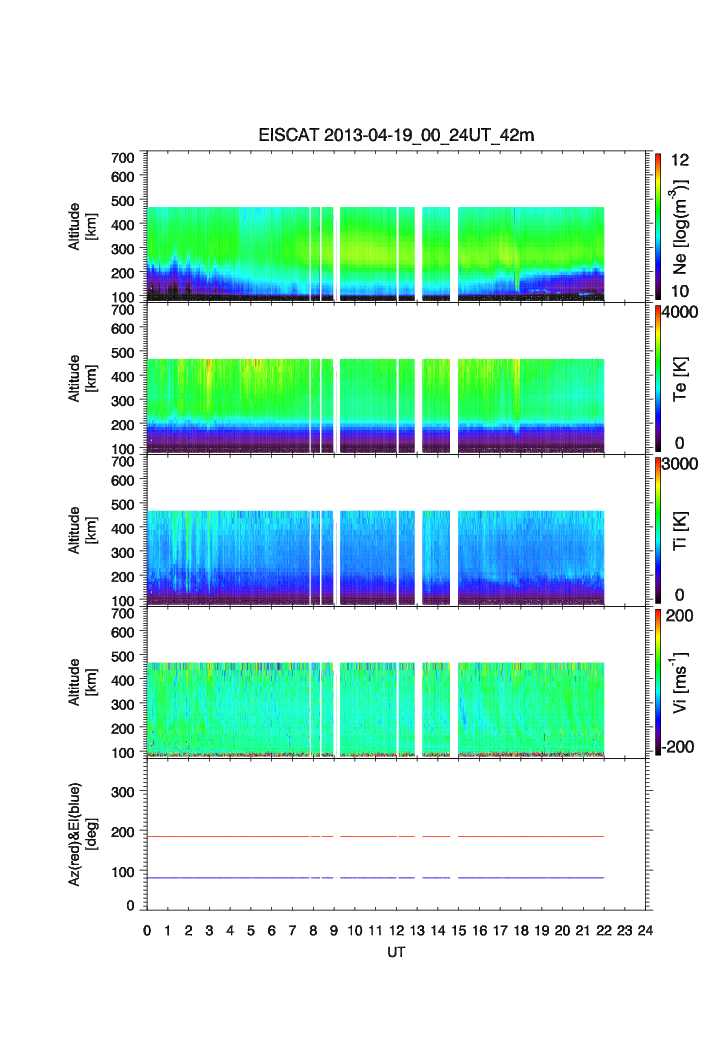Click the 24 tick on UT axis

(x=645, y=931)
